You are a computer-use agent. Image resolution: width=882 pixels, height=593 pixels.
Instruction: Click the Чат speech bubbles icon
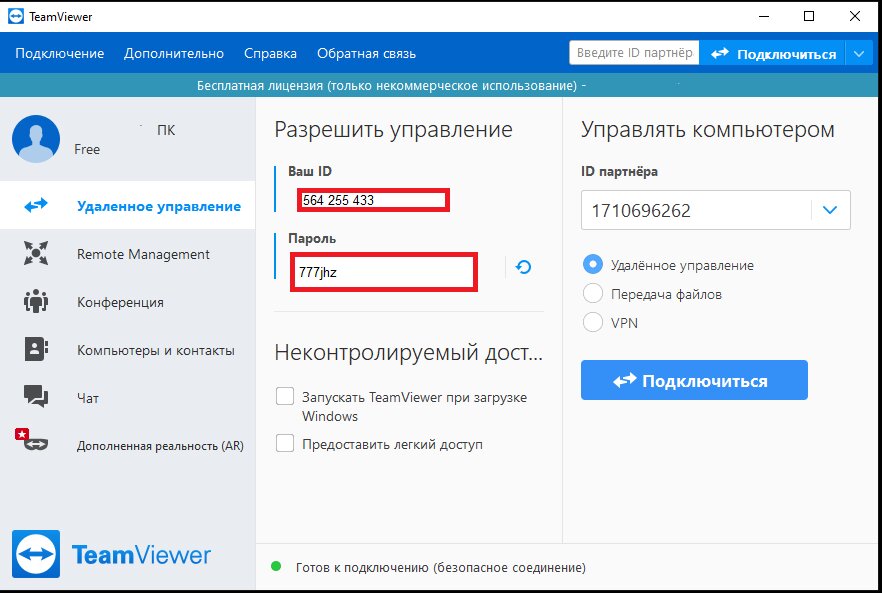(x=36, y=397)
